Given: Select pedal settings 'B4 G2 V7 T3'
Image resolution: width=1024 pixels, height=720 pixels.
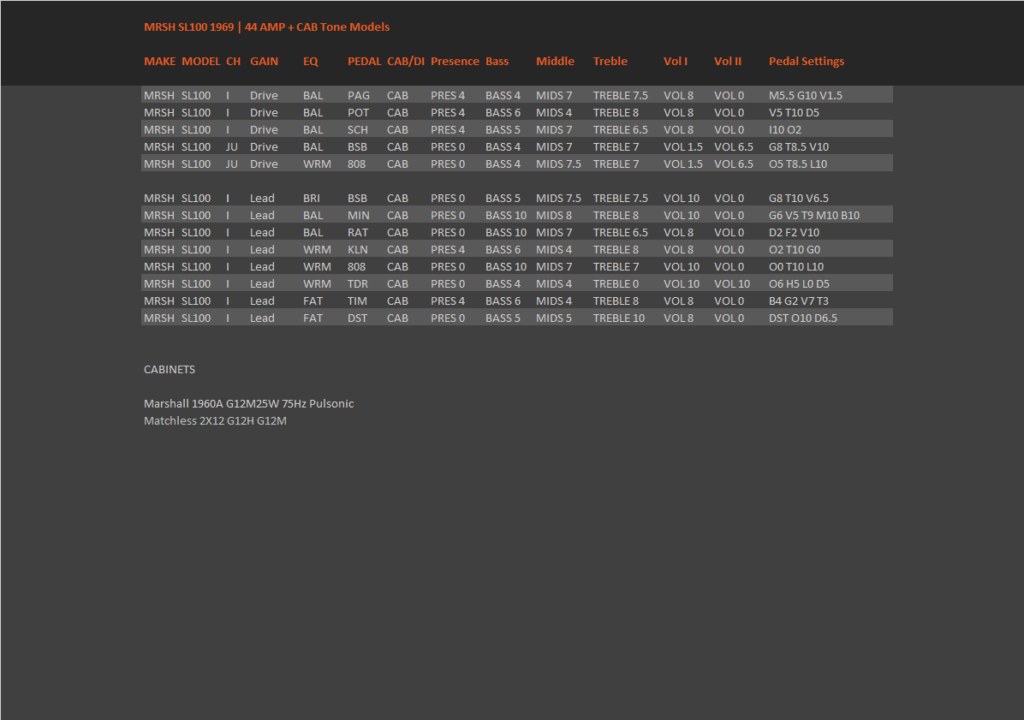Looking at the screenshot, I should (798, 301).
